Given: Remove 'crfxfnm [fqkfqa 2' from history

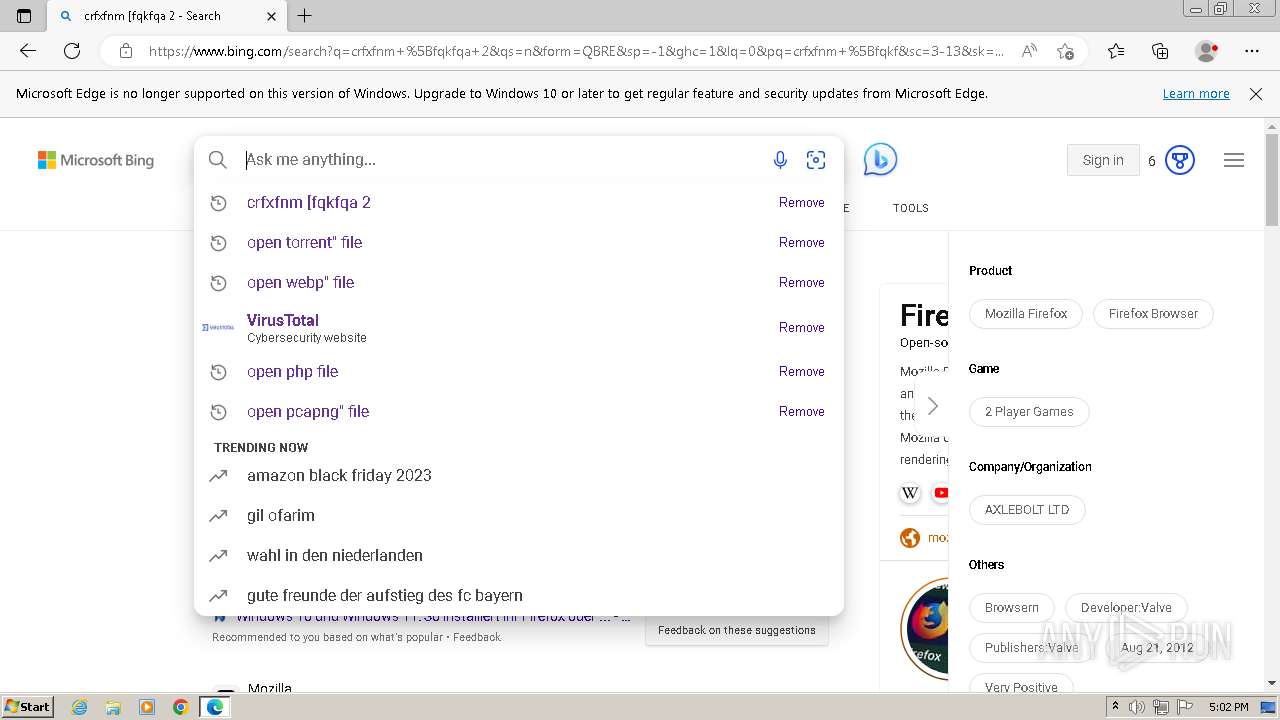Looking at the screenshot, I should click(x=802, y=202).
